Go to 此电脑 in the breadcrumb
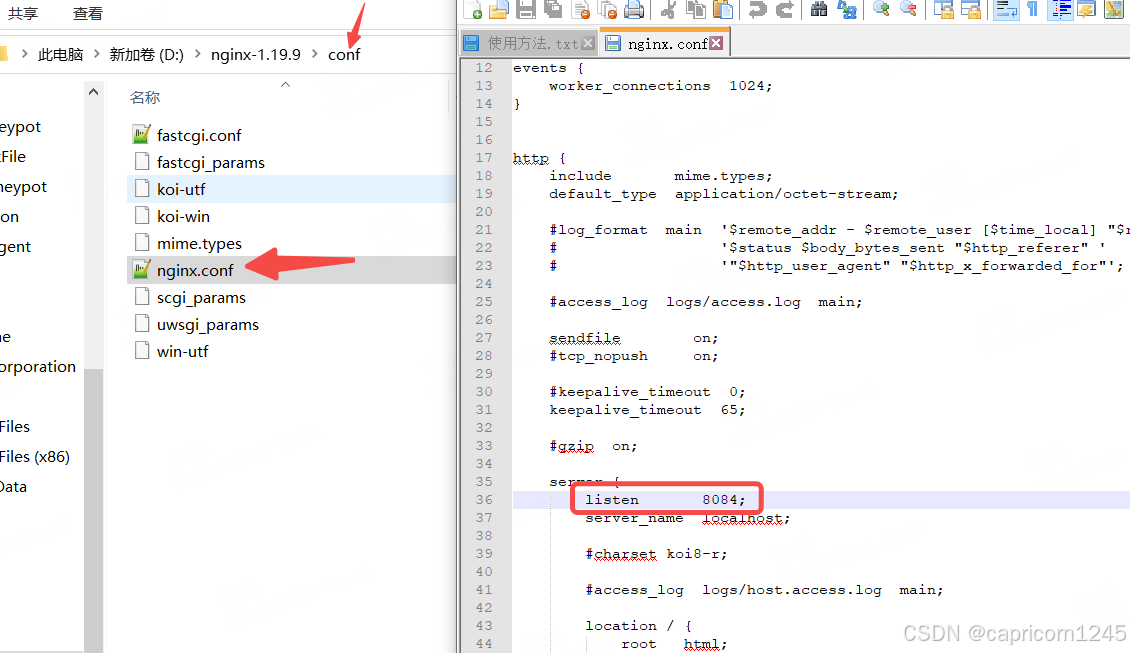This screenshot has height=653, width=1130. [61, 55]
